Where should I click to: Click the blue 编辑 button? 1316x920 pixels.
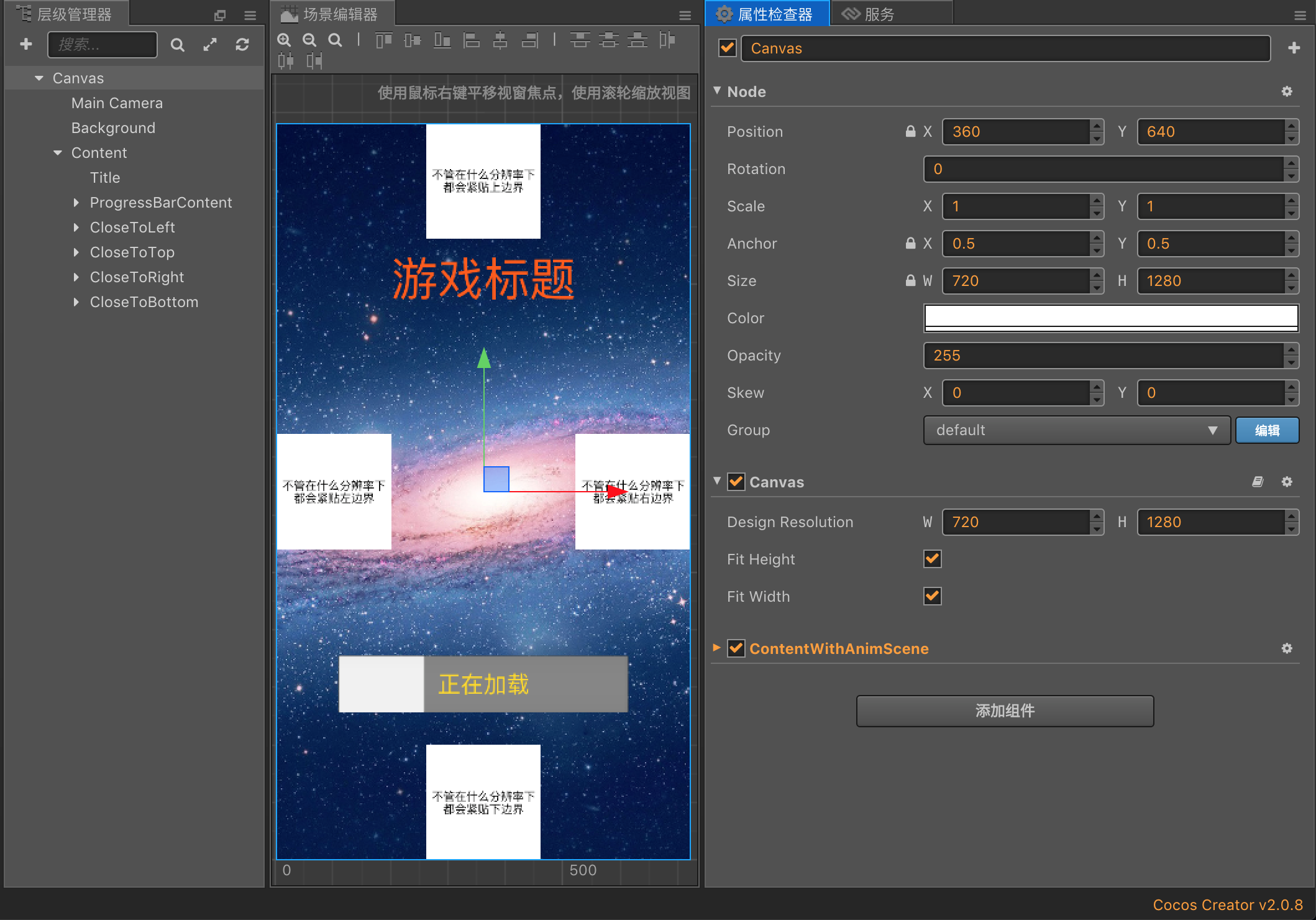(x=1267, y=430)
